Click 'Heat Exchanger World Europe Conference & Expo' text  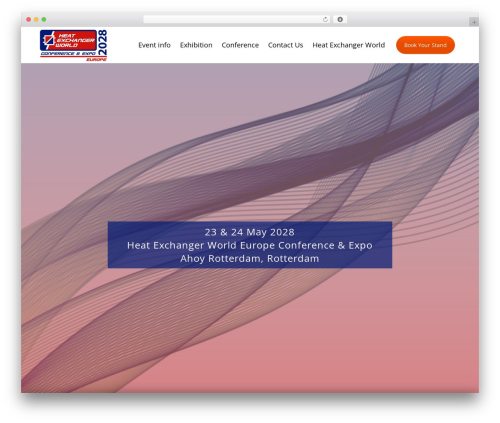point(250,245)
